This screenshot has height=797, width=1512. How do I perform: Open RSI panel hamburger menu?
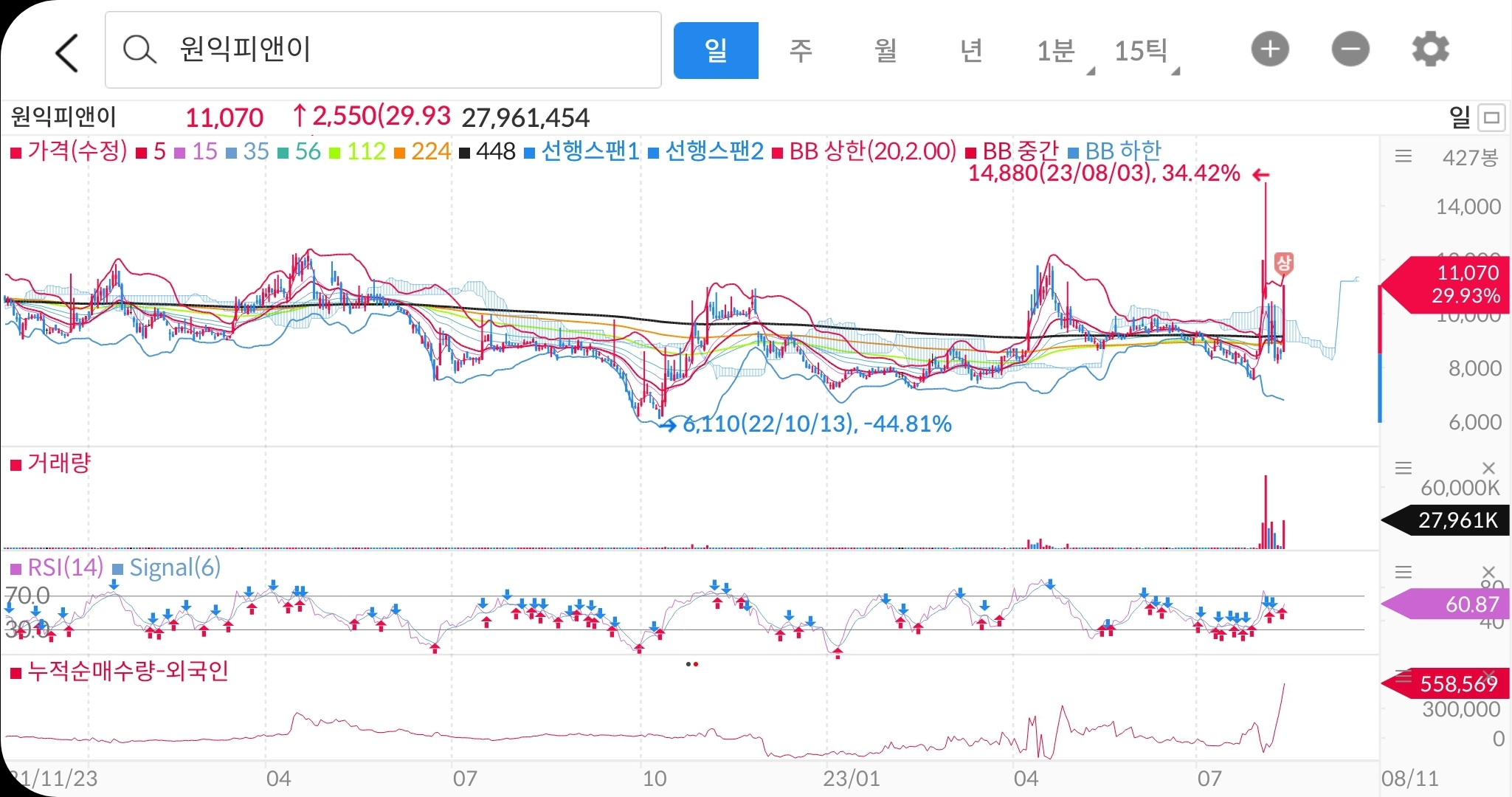[x=1403, y=572]
